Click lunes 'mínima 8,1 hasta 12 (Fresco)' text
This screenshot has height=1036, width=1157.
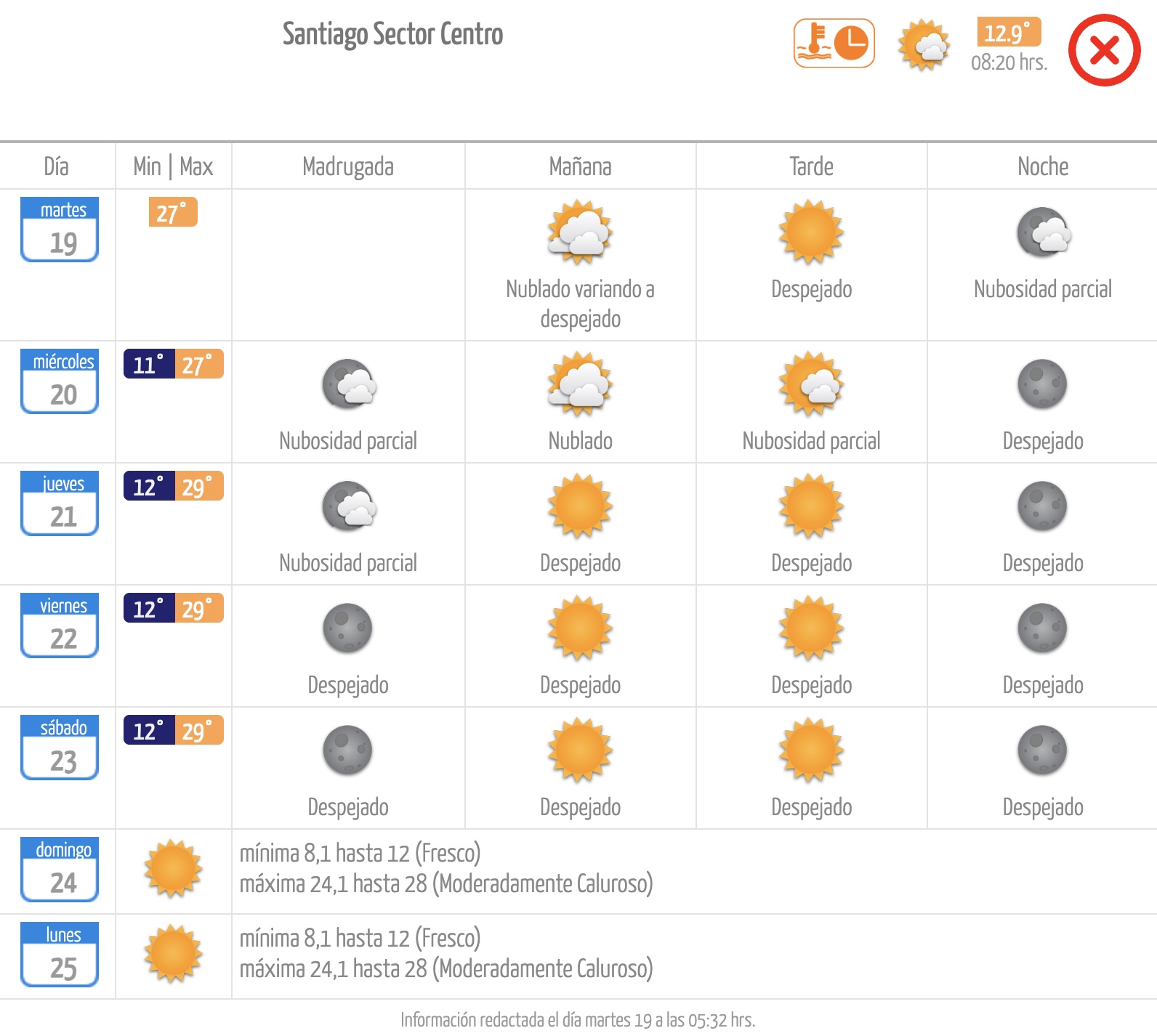click(x=360, y=938)
